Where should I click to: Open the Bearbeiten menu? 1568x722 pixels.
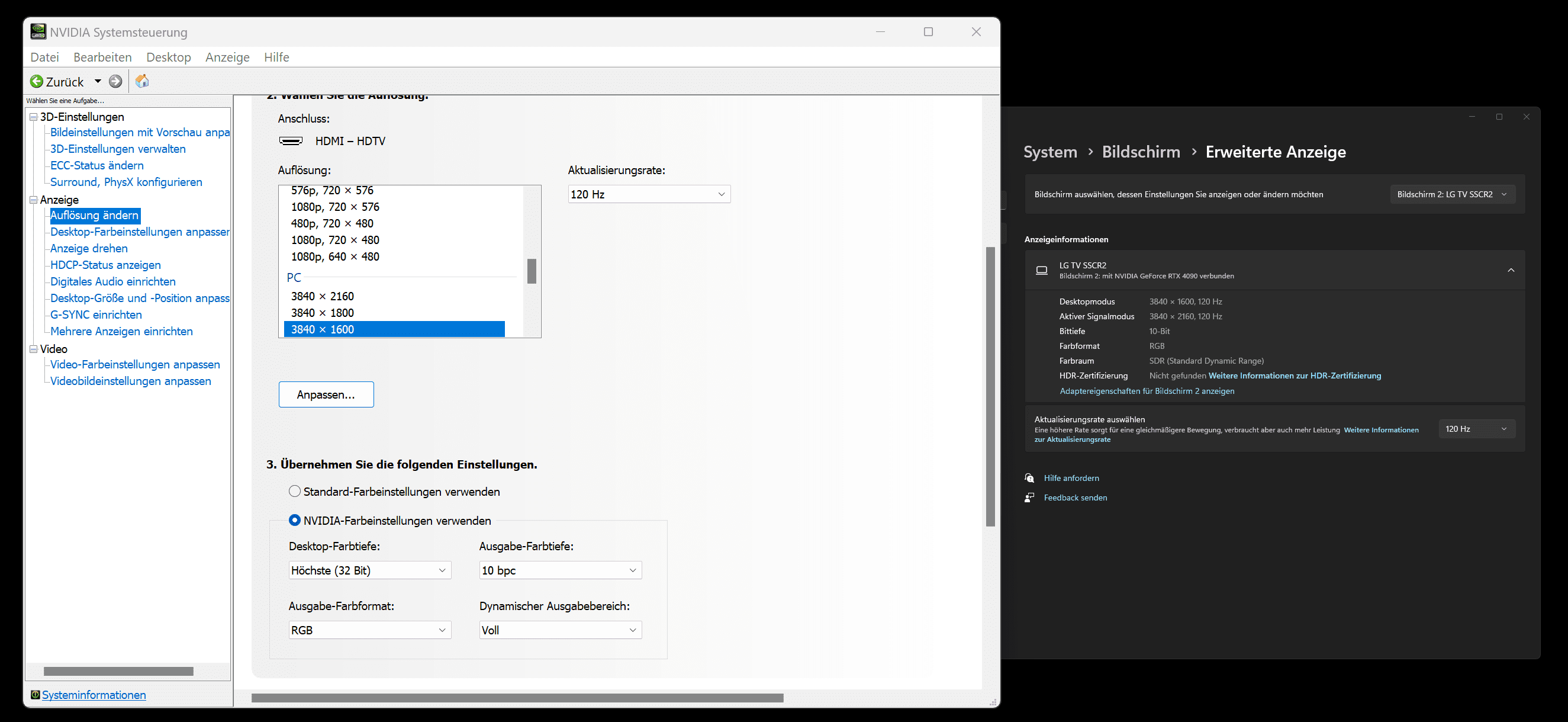click(x=103, y=57)
